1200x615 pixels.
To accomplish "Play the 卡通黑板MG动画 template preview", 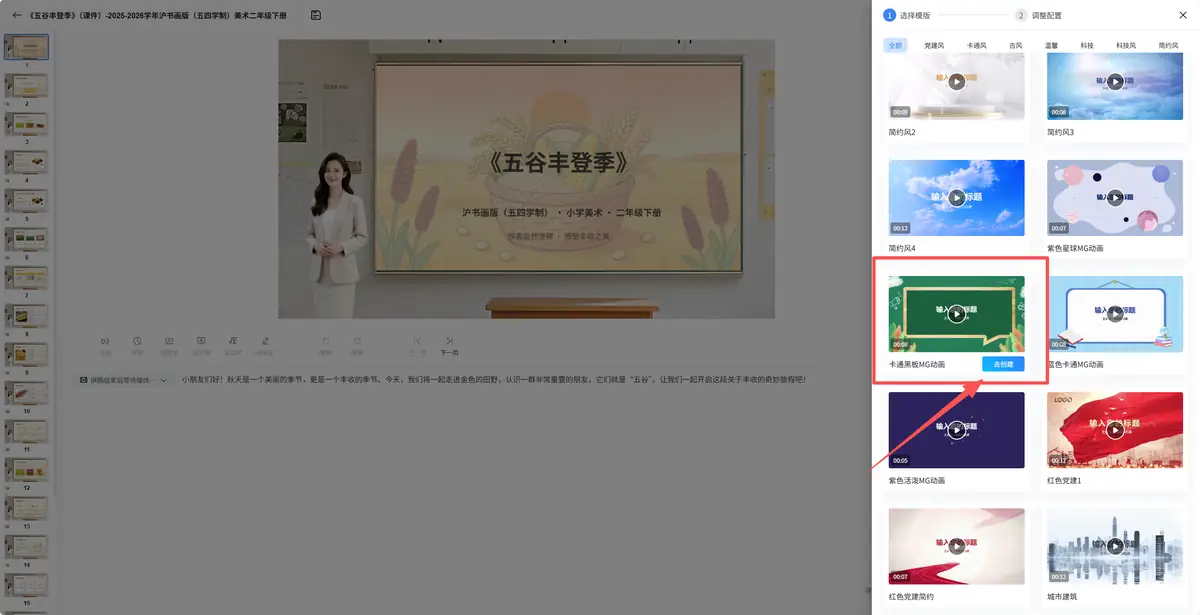I will (x=957, y=314).
